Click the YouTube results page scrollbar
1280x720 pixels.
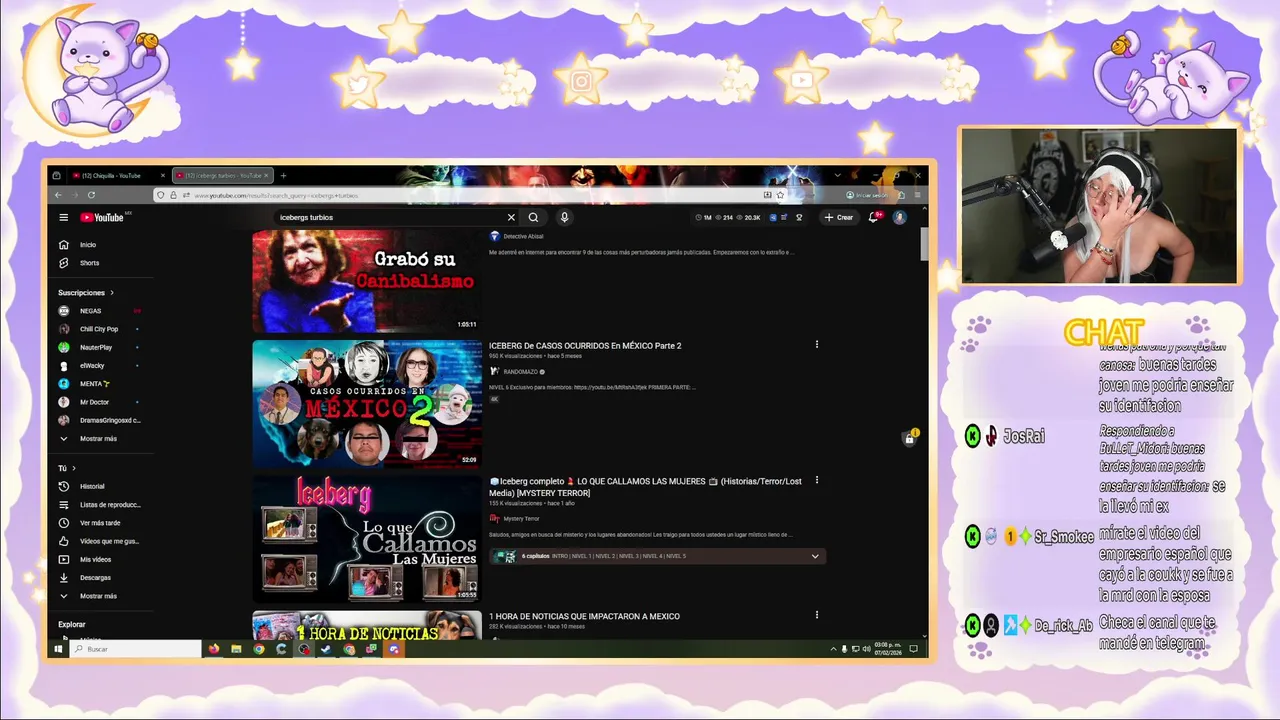(924, 243)
